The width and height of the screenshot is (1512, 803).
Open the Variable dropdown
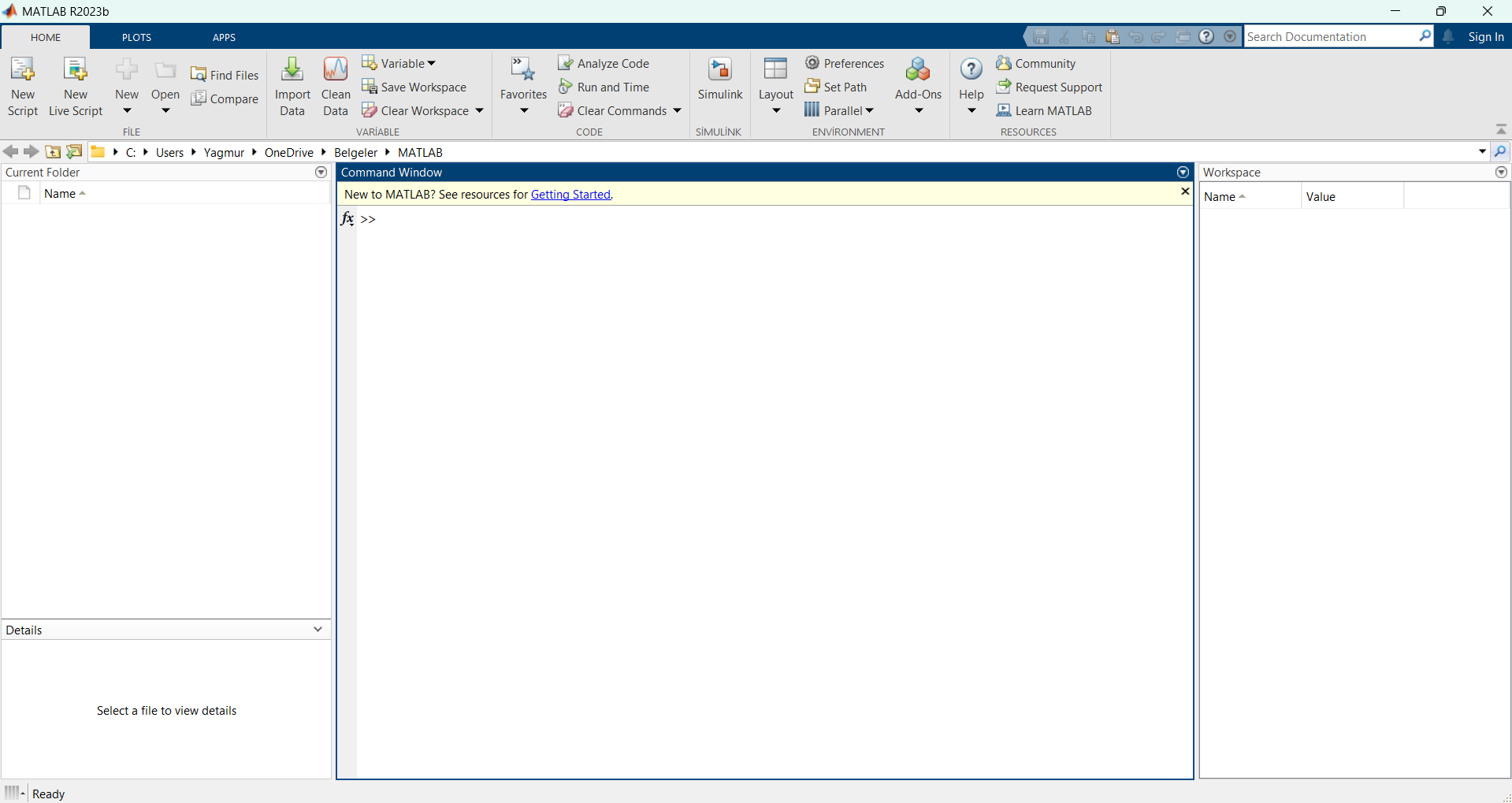pos(399,63)
